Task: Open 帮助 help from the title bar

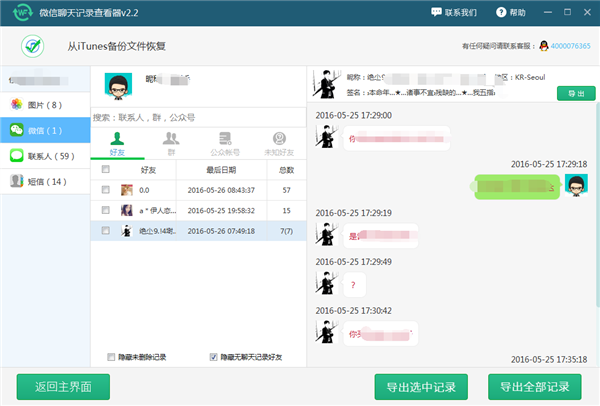Action: 509,12
